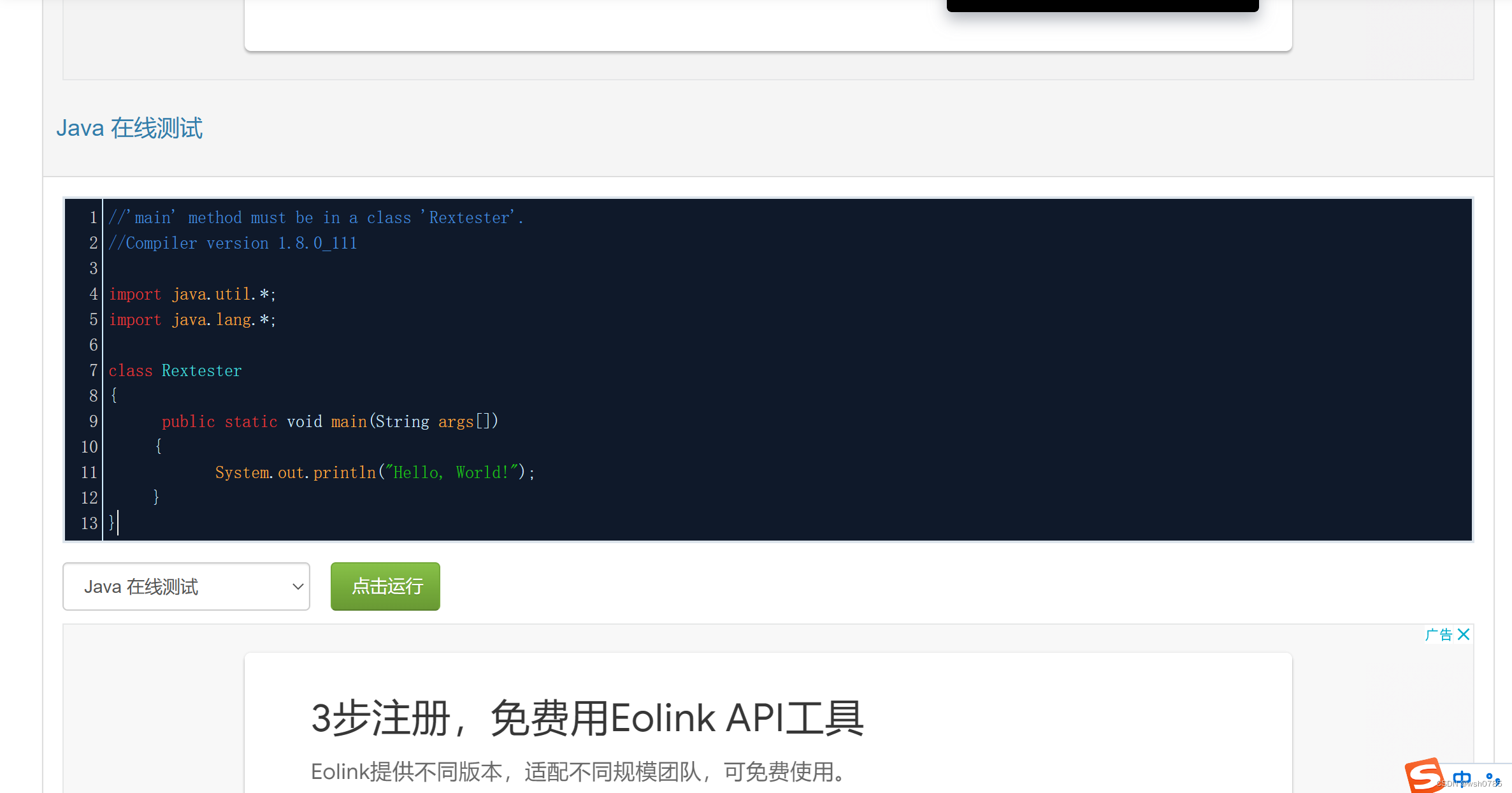Click the opening brace on line 10
1512x793 pixels.
click(x=159, y=446)
